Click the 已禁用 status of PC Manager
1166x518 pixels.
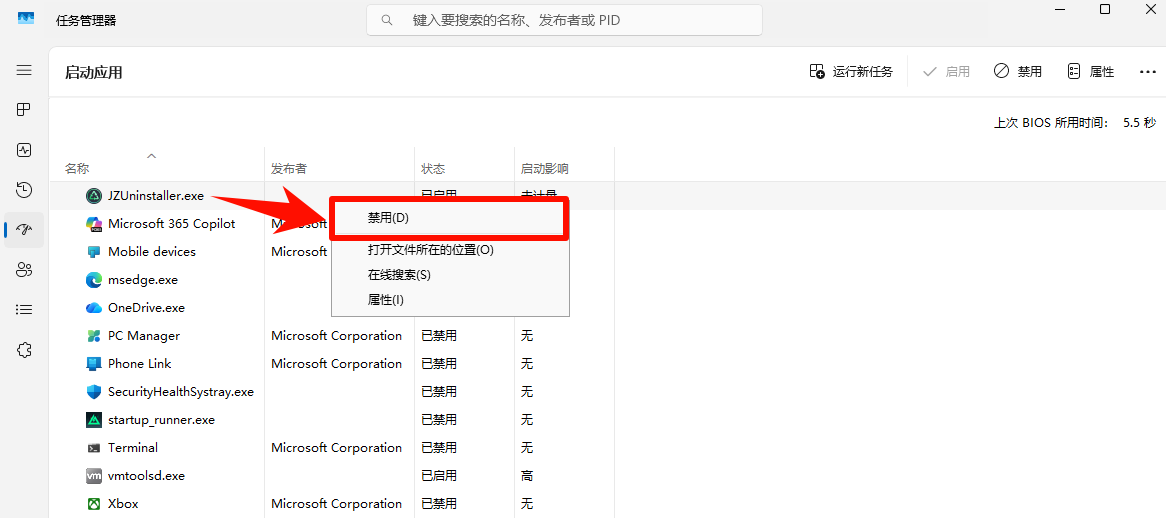click(439, 336)
